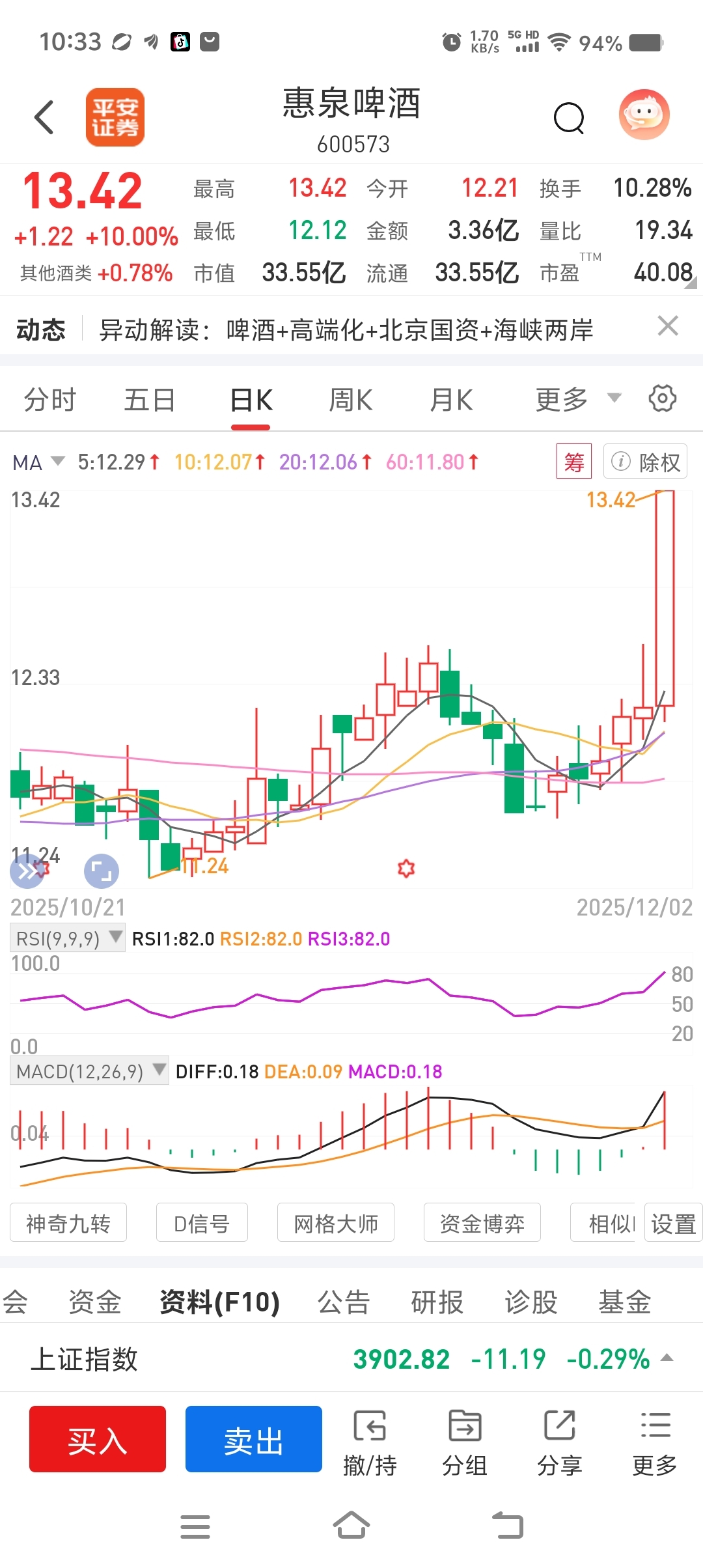Tap the fullscreen chart expand icon

point(102,871)
